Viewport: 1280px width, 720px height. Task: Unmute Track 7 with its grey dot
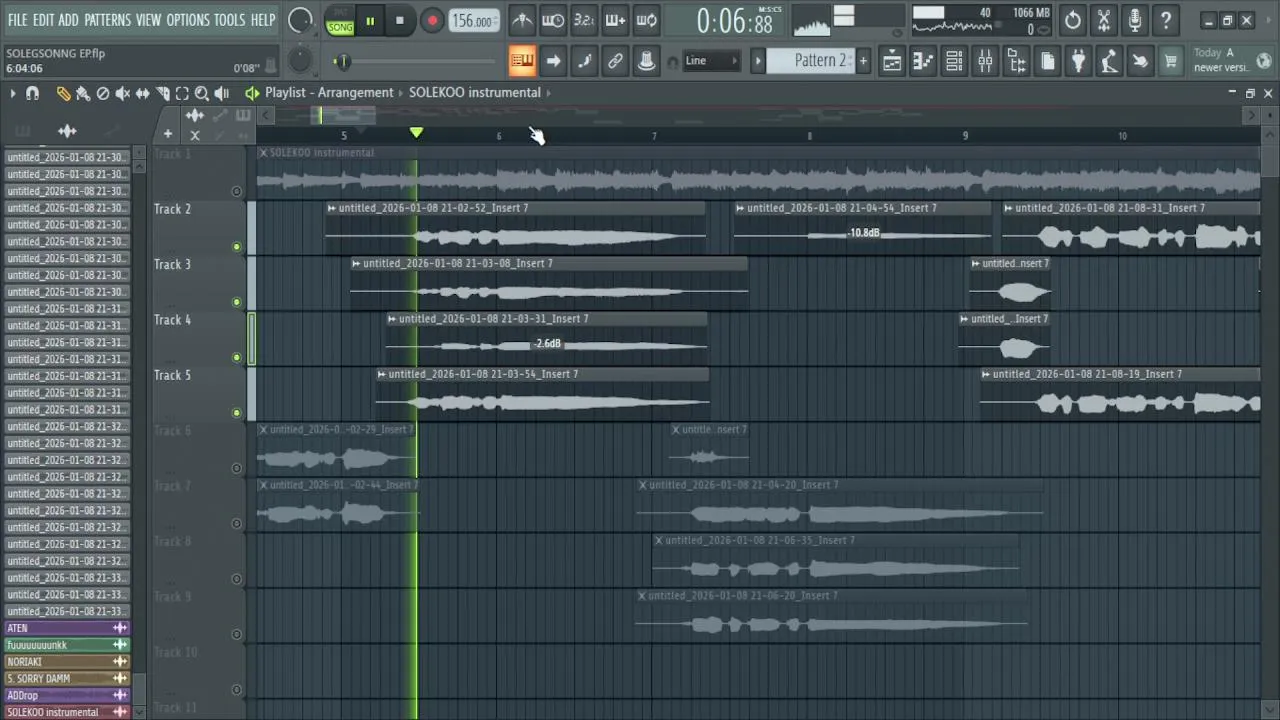click(236, 523)
